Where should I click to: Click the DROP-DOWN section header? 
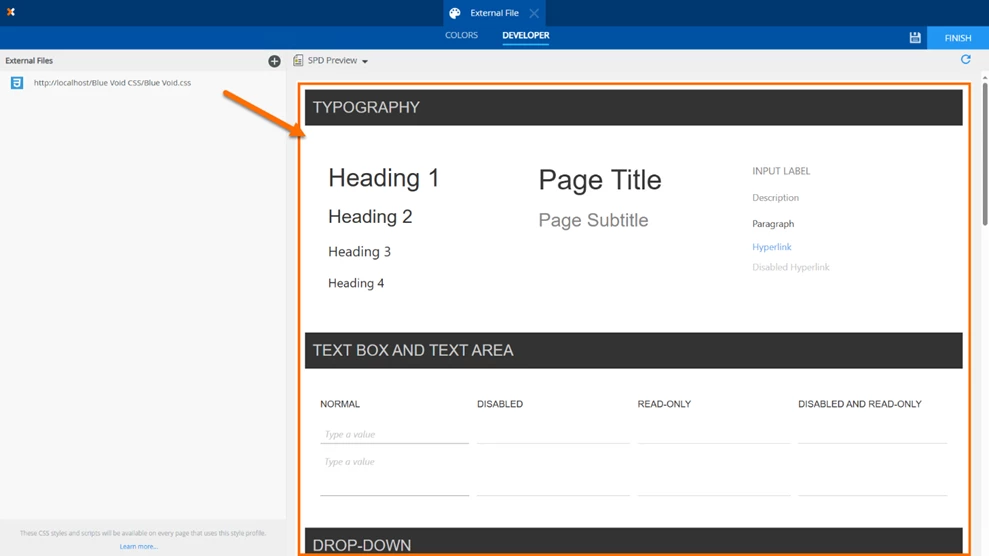click(x=633, y=542)
